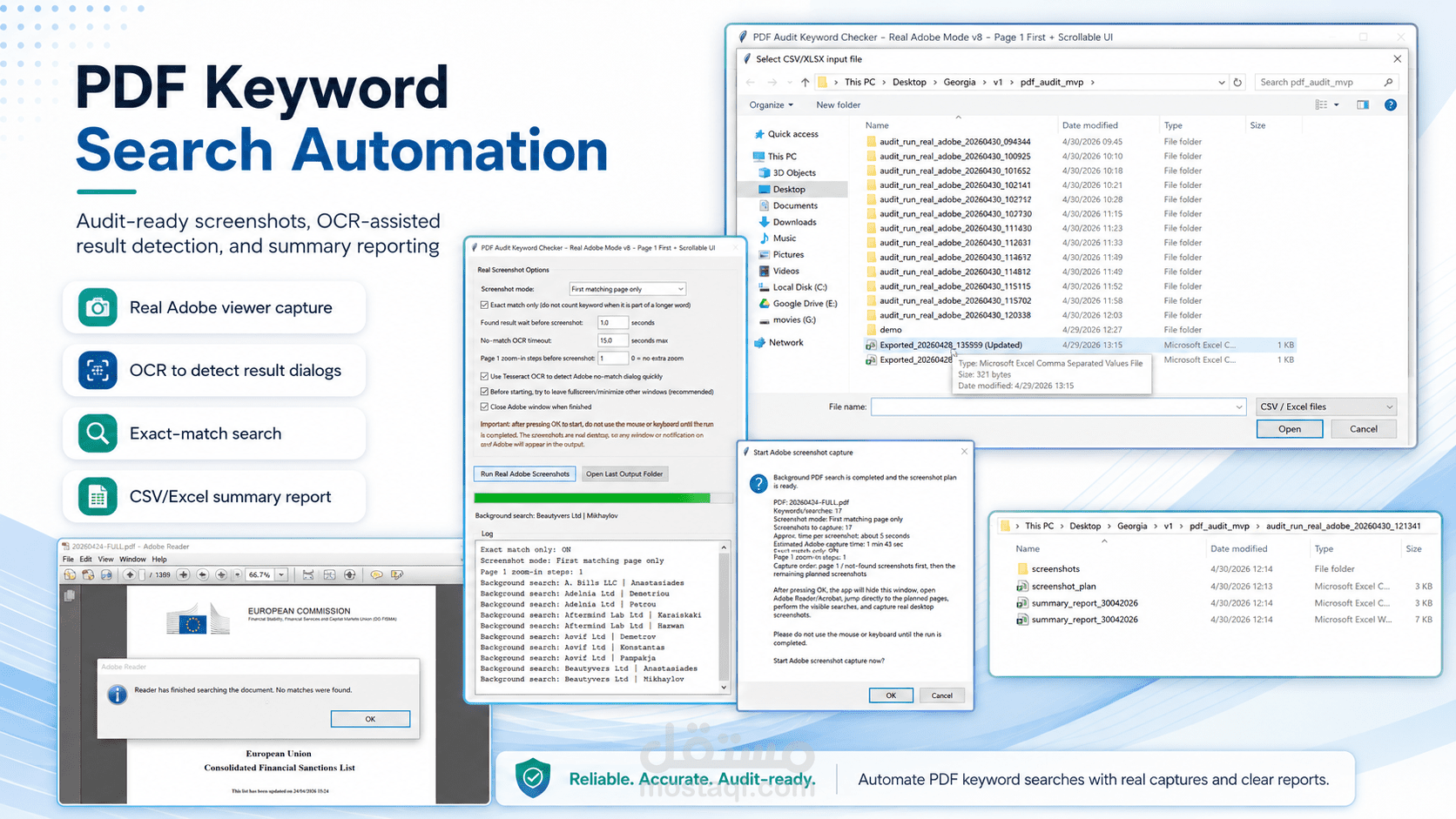Click the comment bubble icon in Adobe Reader
Viewport: 1456px width, 819px height.
click(x=376, y=574)
